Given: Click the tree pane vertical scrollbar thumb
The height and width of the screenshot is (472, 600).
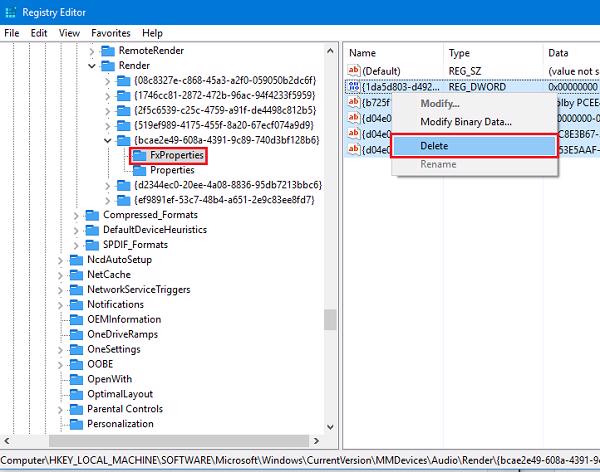Looking at the screenshot, I should pyautogui.click(x=329, y=318).
